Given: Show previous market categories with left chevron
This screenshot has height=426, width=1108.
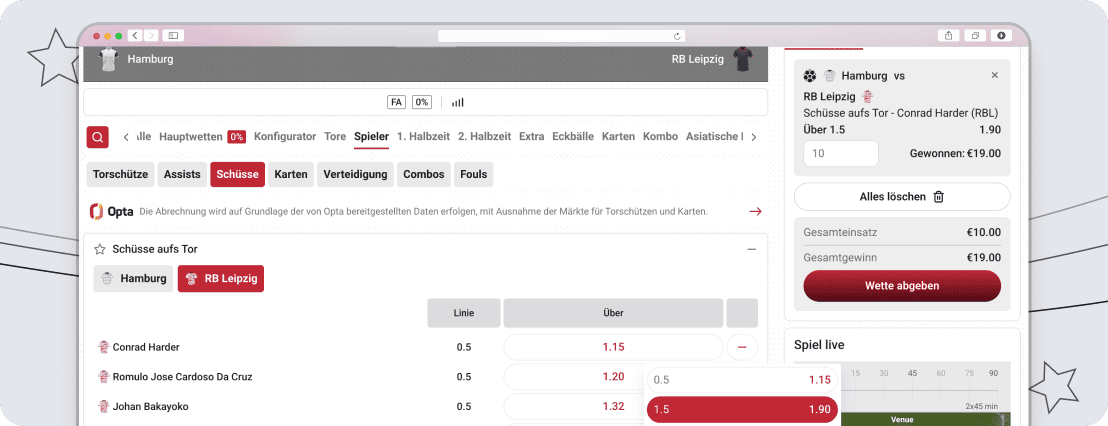Looking at the screenshot, I should (126, 137).
